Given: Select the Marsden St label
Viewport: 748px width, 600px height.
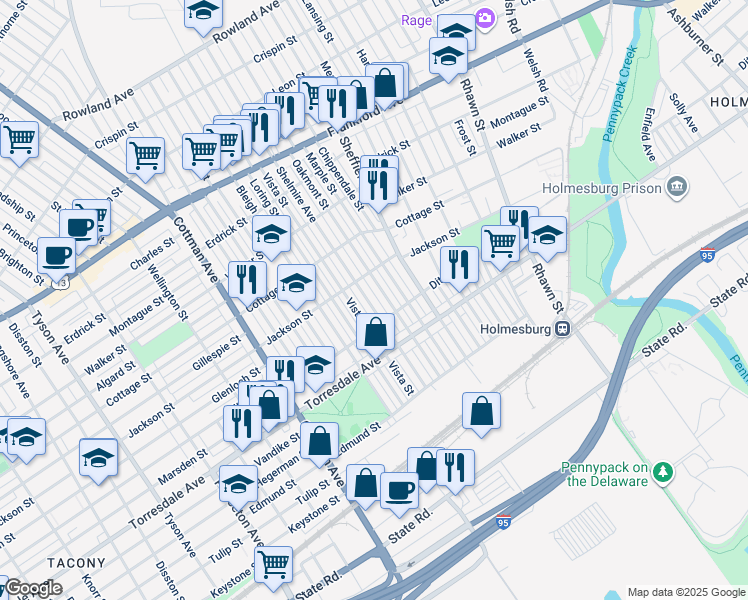Looking at the screenshot, I should tap(183, 466).
